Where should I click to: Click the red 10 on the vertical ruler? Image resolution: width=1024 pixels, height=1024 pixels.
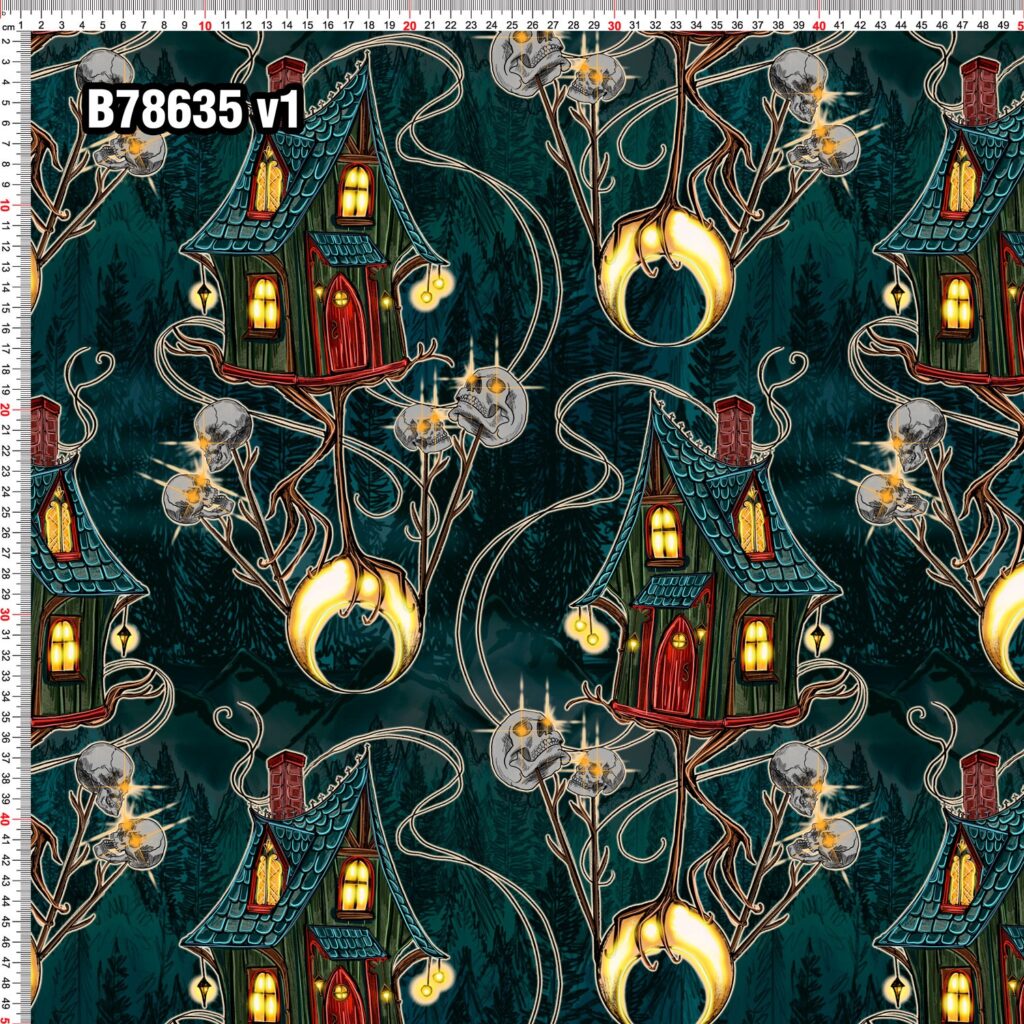(x=5, y=206)
